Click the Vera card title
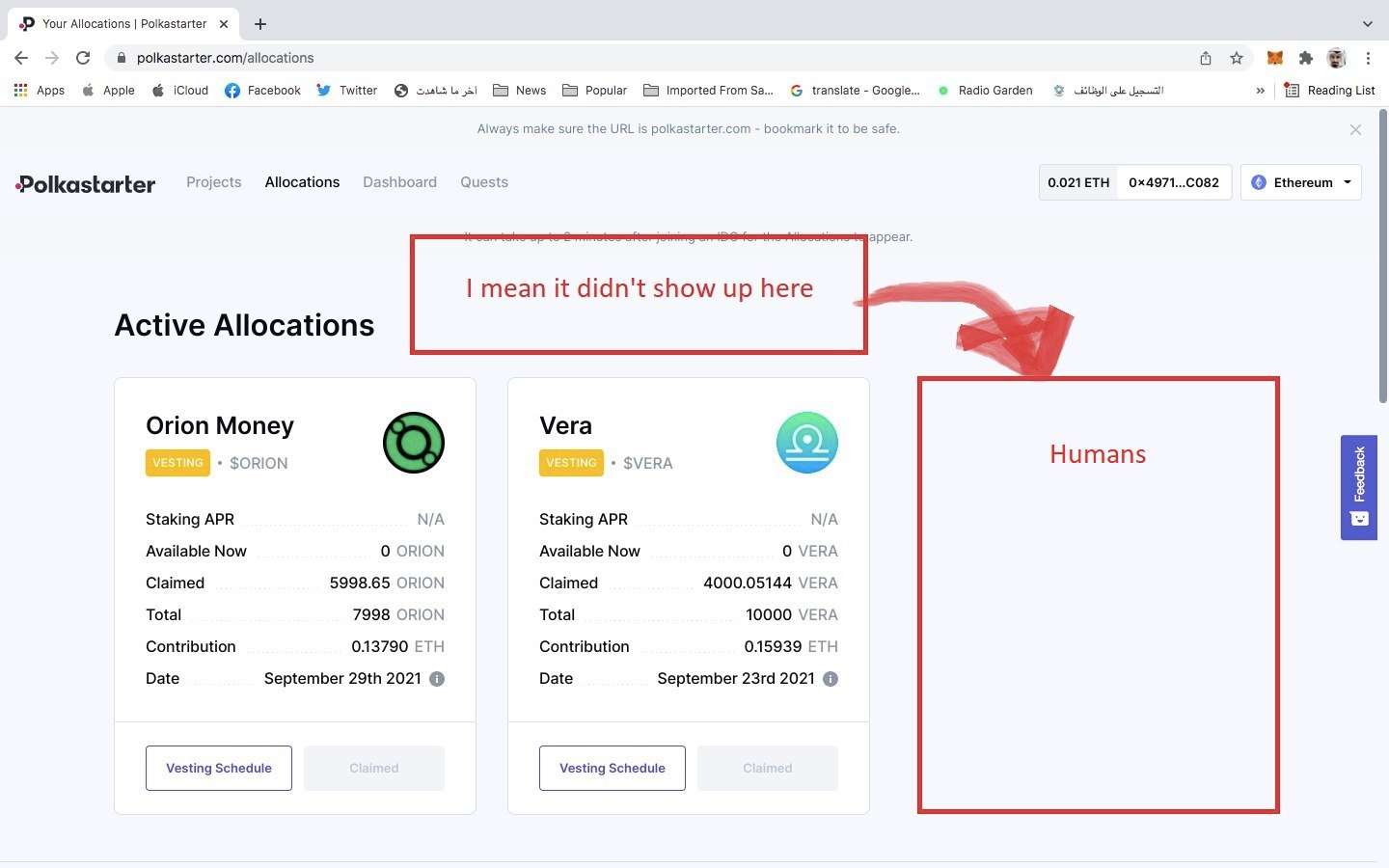The image size is (1389, 868). coord(565,425)
